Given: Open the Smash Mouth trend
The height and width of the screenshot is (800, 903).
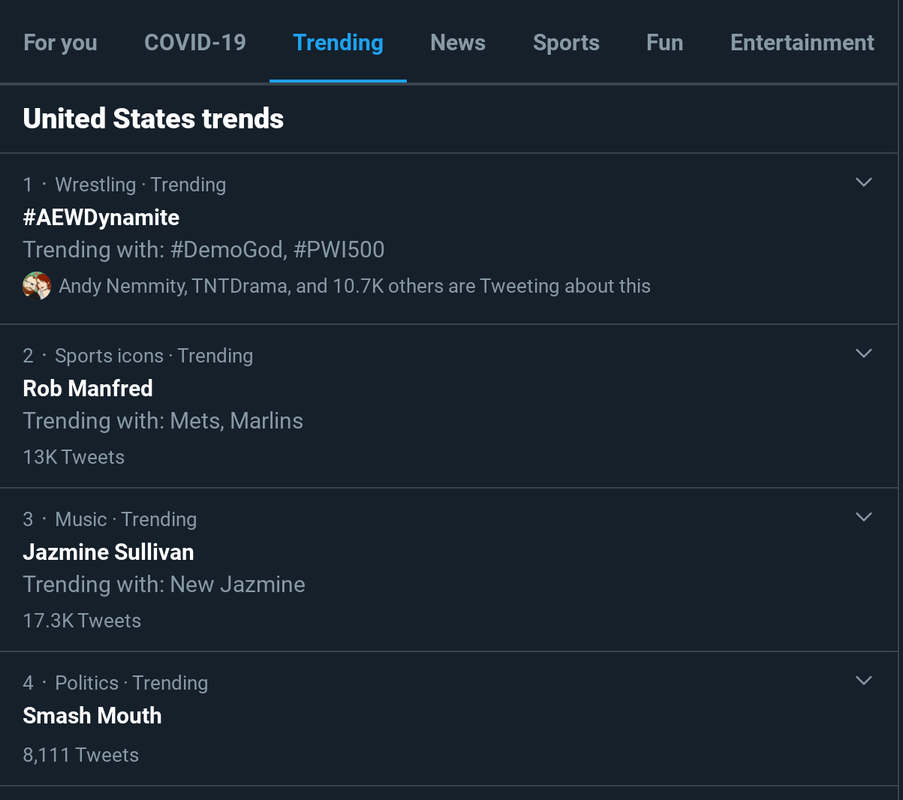Looking at the screenshot, I should 92,716.
